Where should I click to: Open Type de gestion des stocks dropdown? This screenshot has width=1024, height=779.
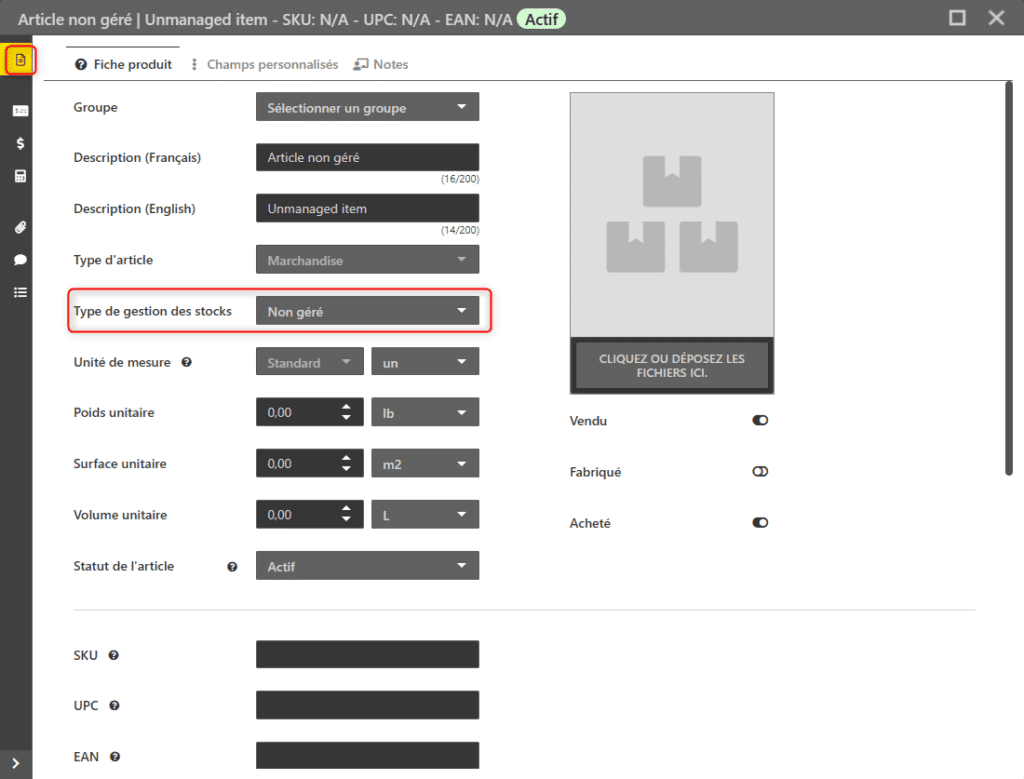367,312
